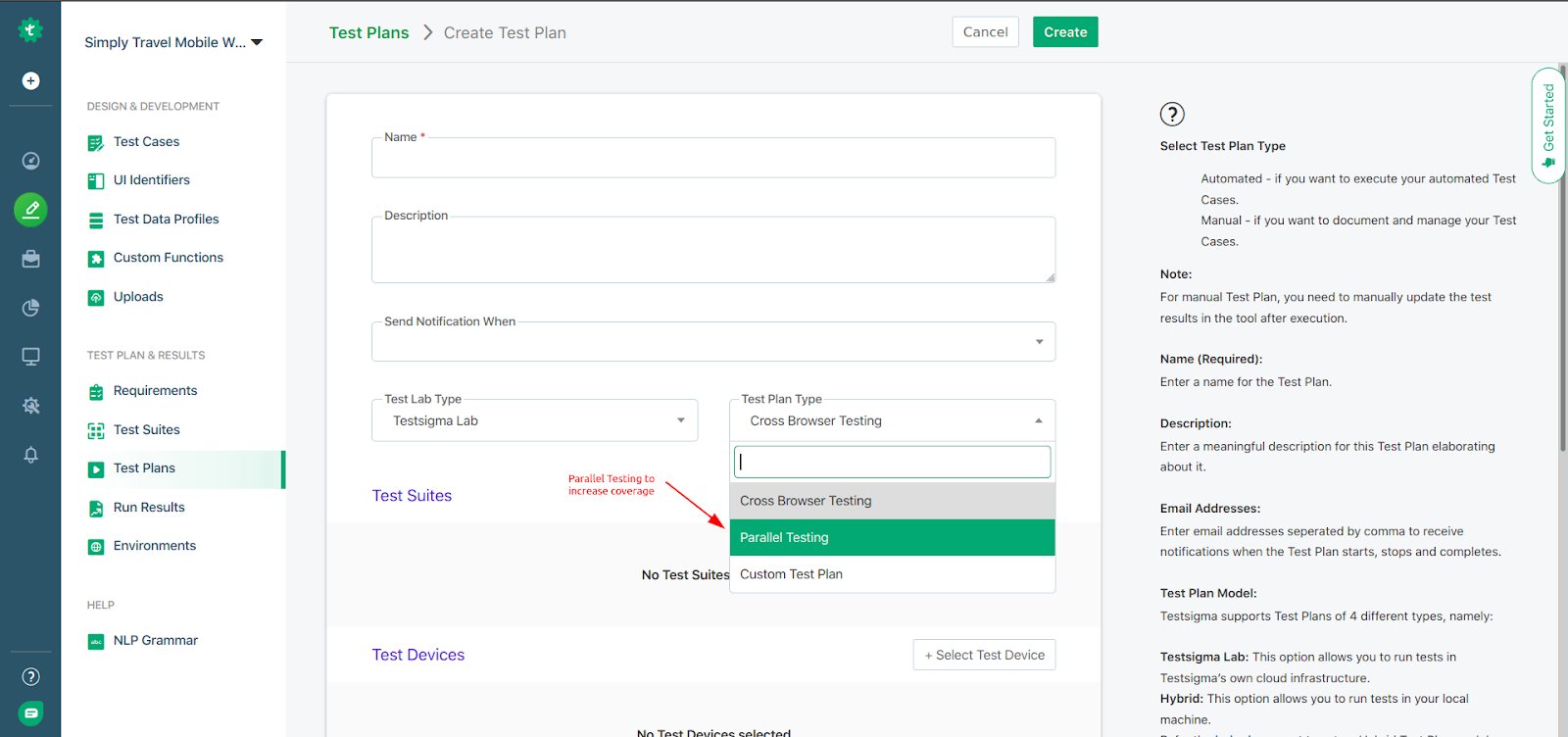Click the UI Identifiers icon
This screenshot has width=1568, height=737.
point(96,181)
